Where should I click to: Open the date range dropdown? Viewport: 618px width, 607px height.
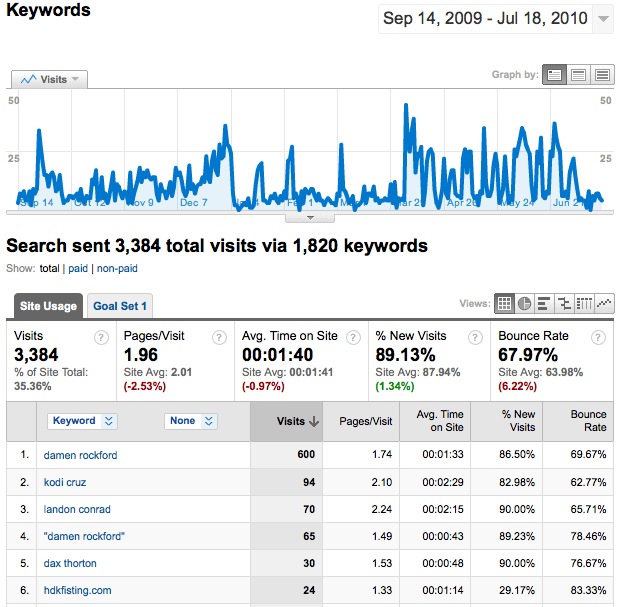tap(603, 19)
